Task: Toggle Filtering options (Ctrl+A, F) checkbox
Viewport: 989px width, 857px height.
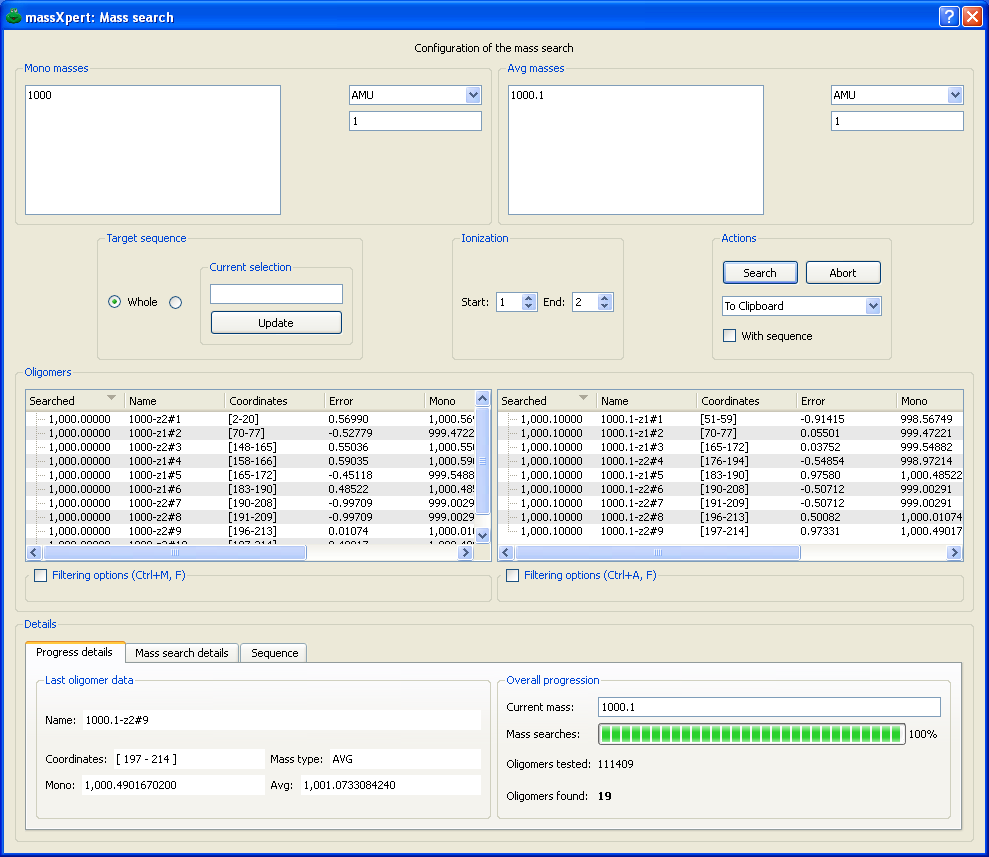Action: tap(512, 576)
